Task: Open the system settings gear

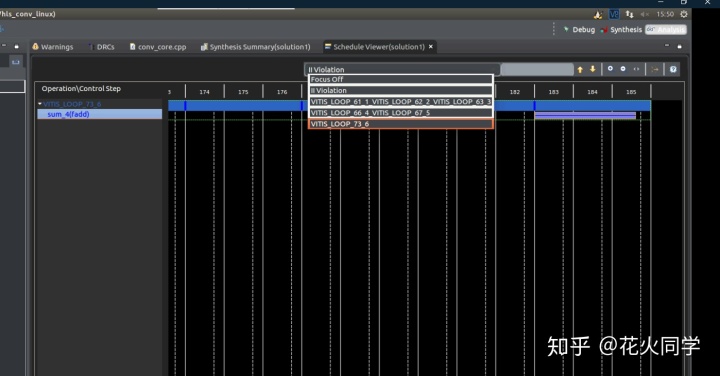Action: (x=684, y=14)
